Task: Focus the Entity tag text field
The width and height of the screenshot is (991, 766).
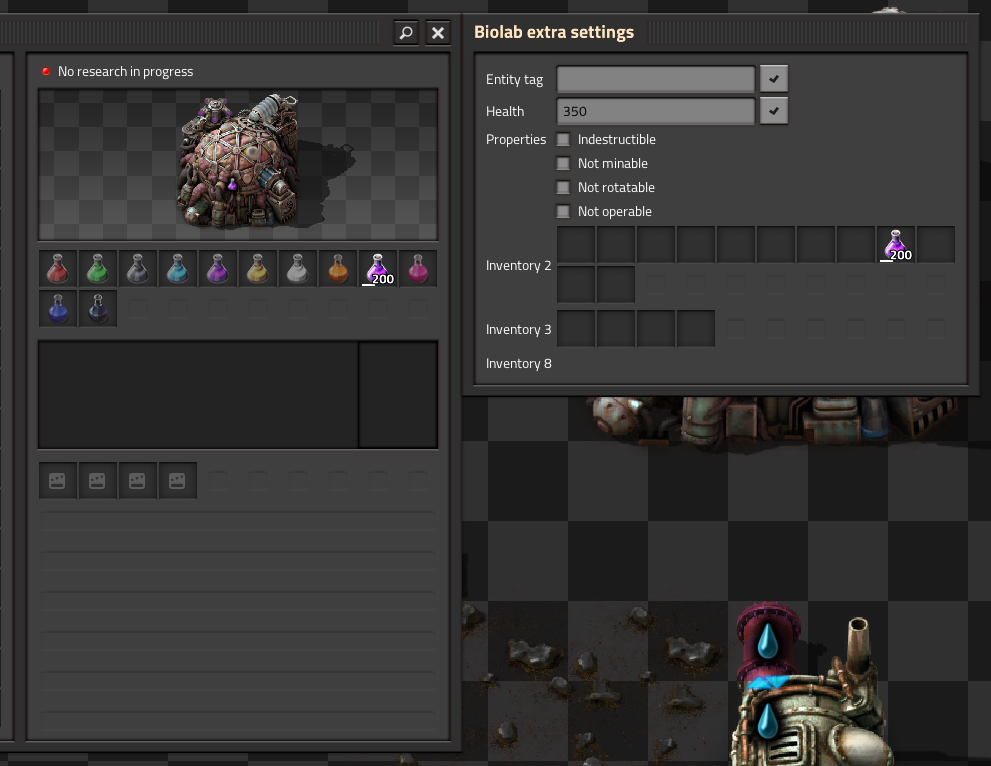Action: [655, 79]
